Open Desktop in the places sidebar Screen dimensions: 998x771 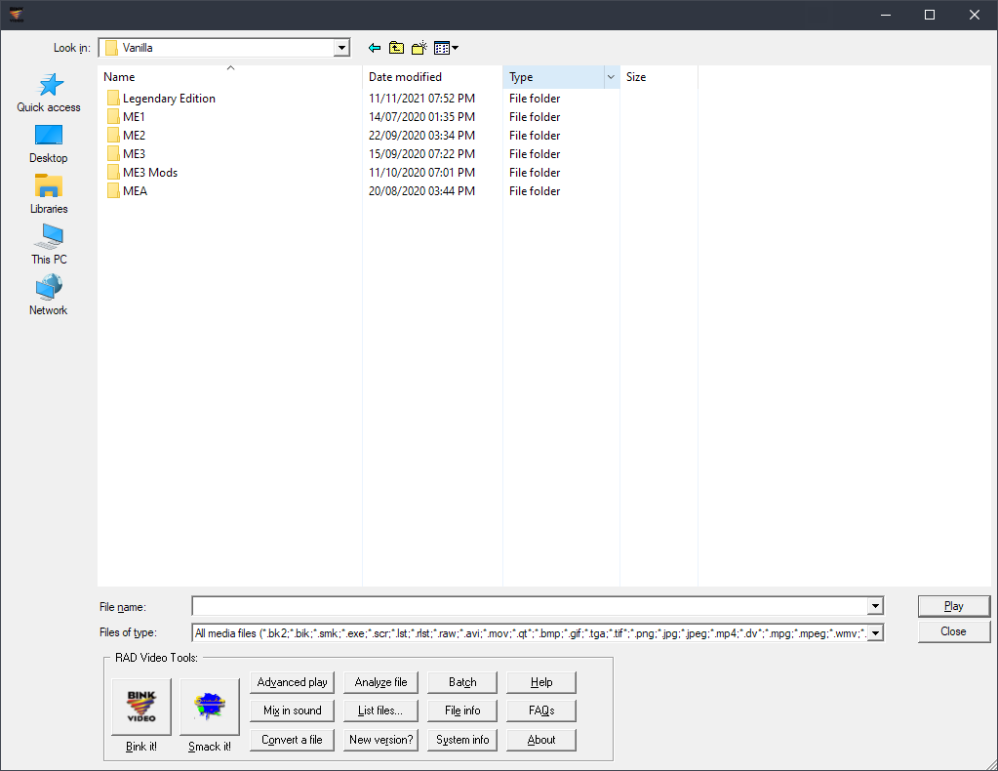[49, 145]
